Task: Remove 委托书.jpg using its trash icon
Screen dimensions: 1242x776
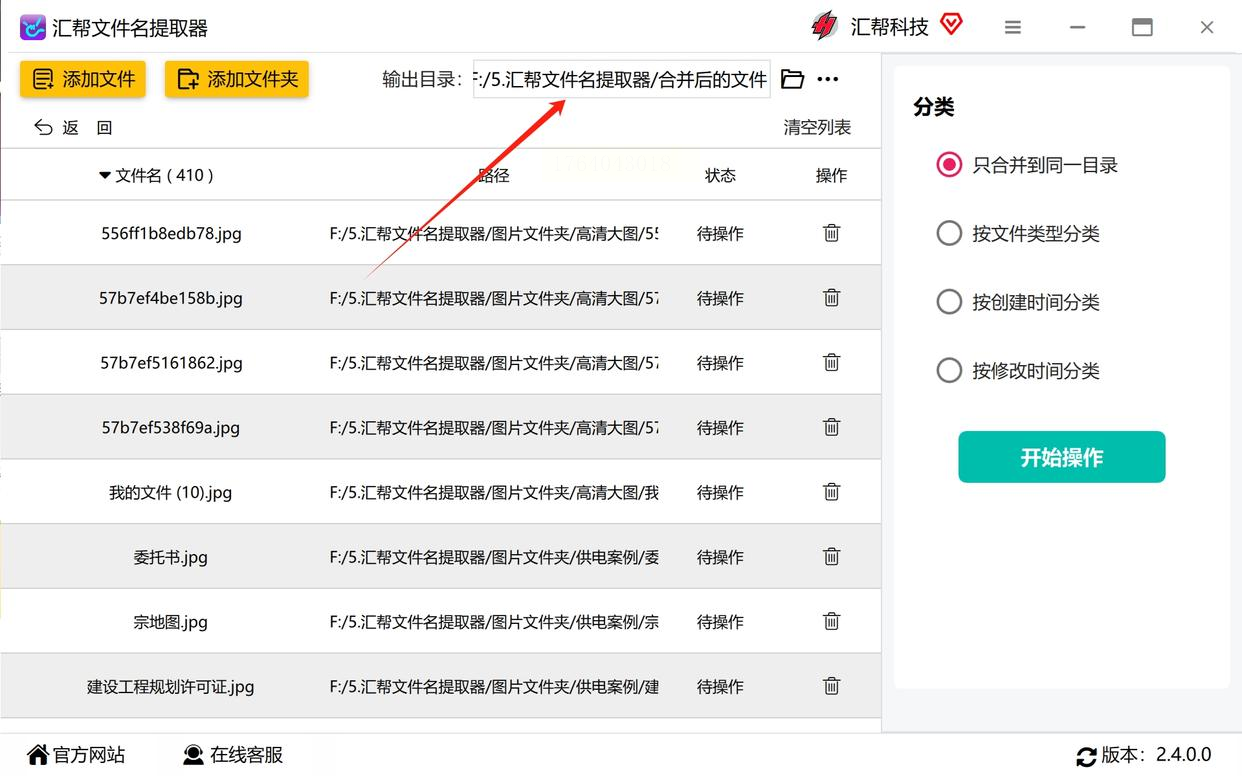Action: 831,557
